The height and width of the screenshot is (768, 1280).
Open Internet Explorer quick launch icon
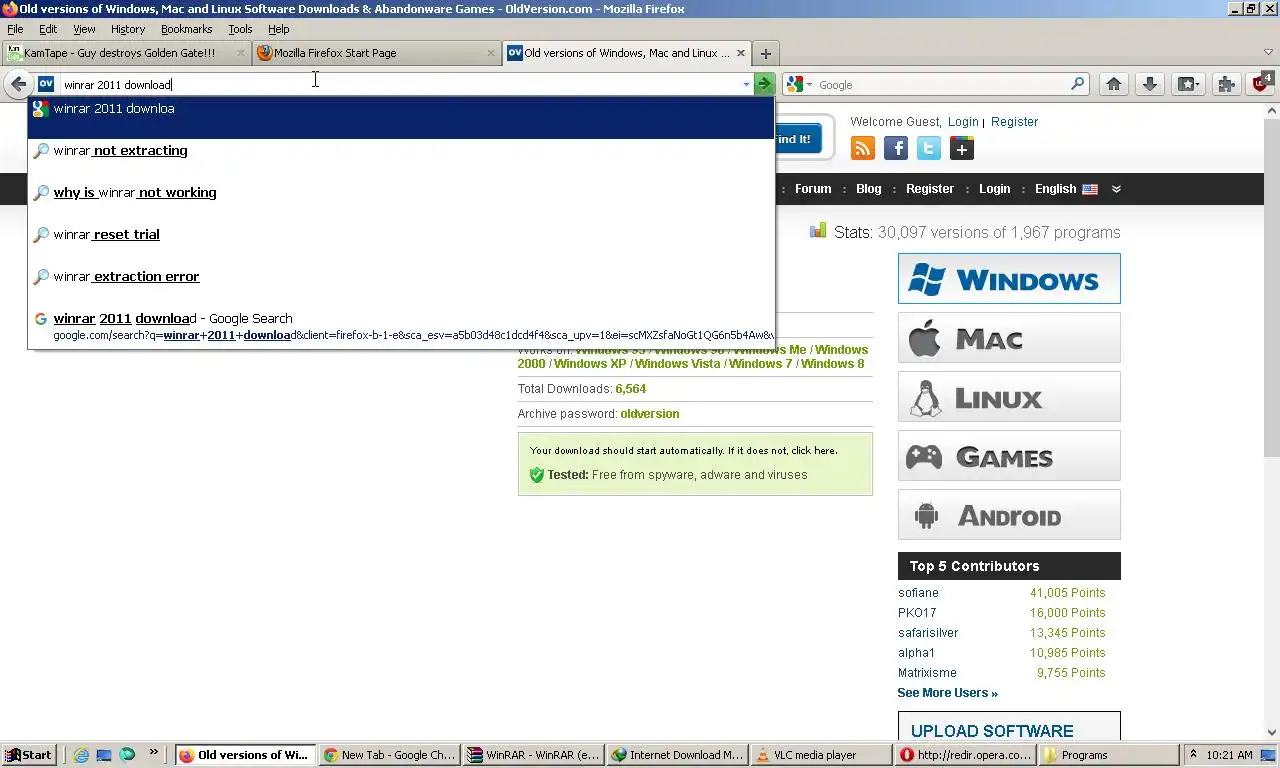coord(81,755)
